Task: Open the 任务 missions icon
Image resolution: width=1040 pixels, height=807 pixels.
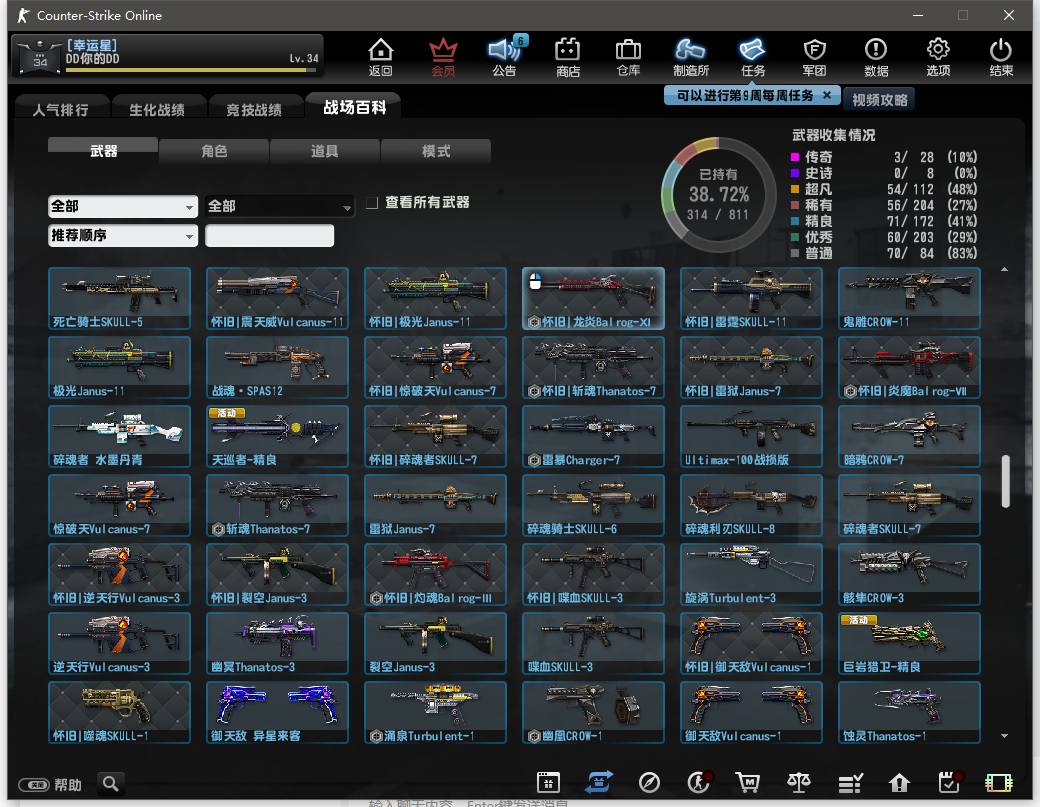Action: click(x=753, y=57)
